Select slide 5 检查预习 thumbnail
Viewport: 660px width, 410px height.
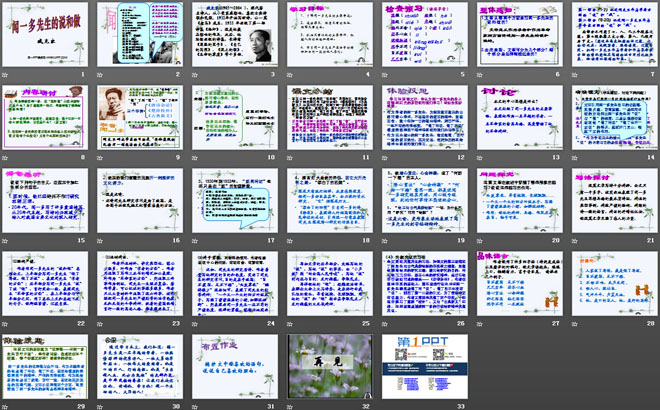(x=425, y=35)
